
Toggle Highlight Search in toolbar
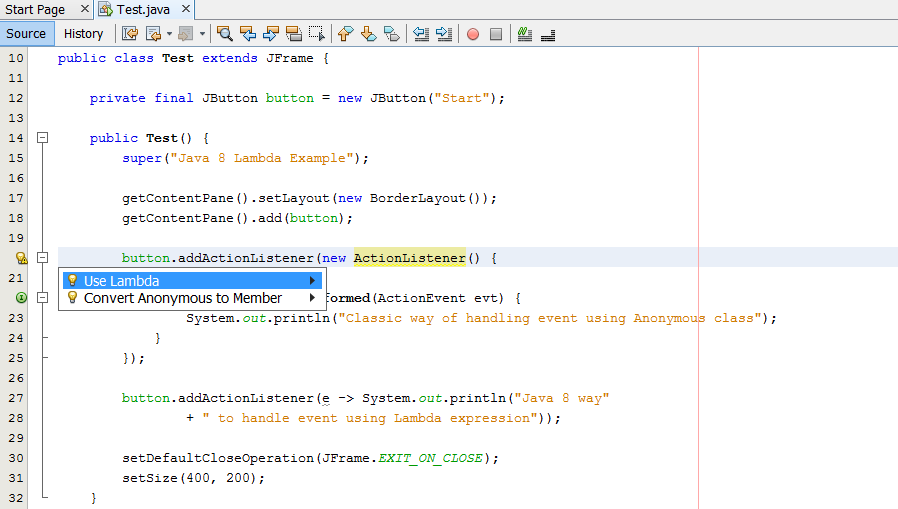293,34
